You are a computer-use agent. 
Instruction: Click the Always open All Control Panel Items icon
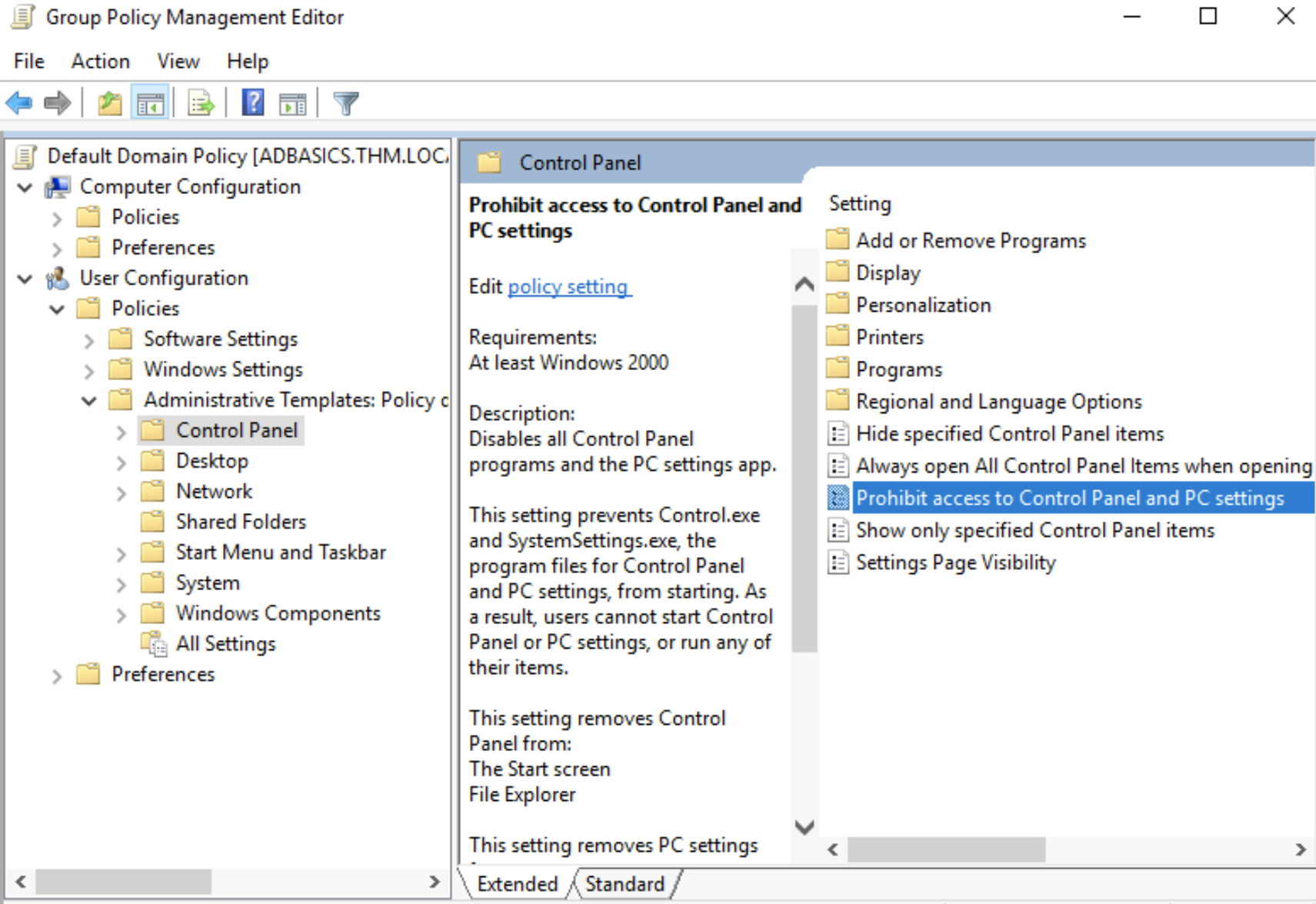(x=838, y=466)
